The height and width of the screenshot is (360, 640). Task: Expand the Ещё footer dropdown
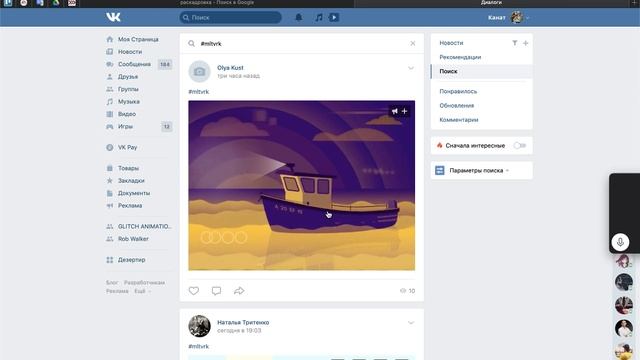(142, 291)
